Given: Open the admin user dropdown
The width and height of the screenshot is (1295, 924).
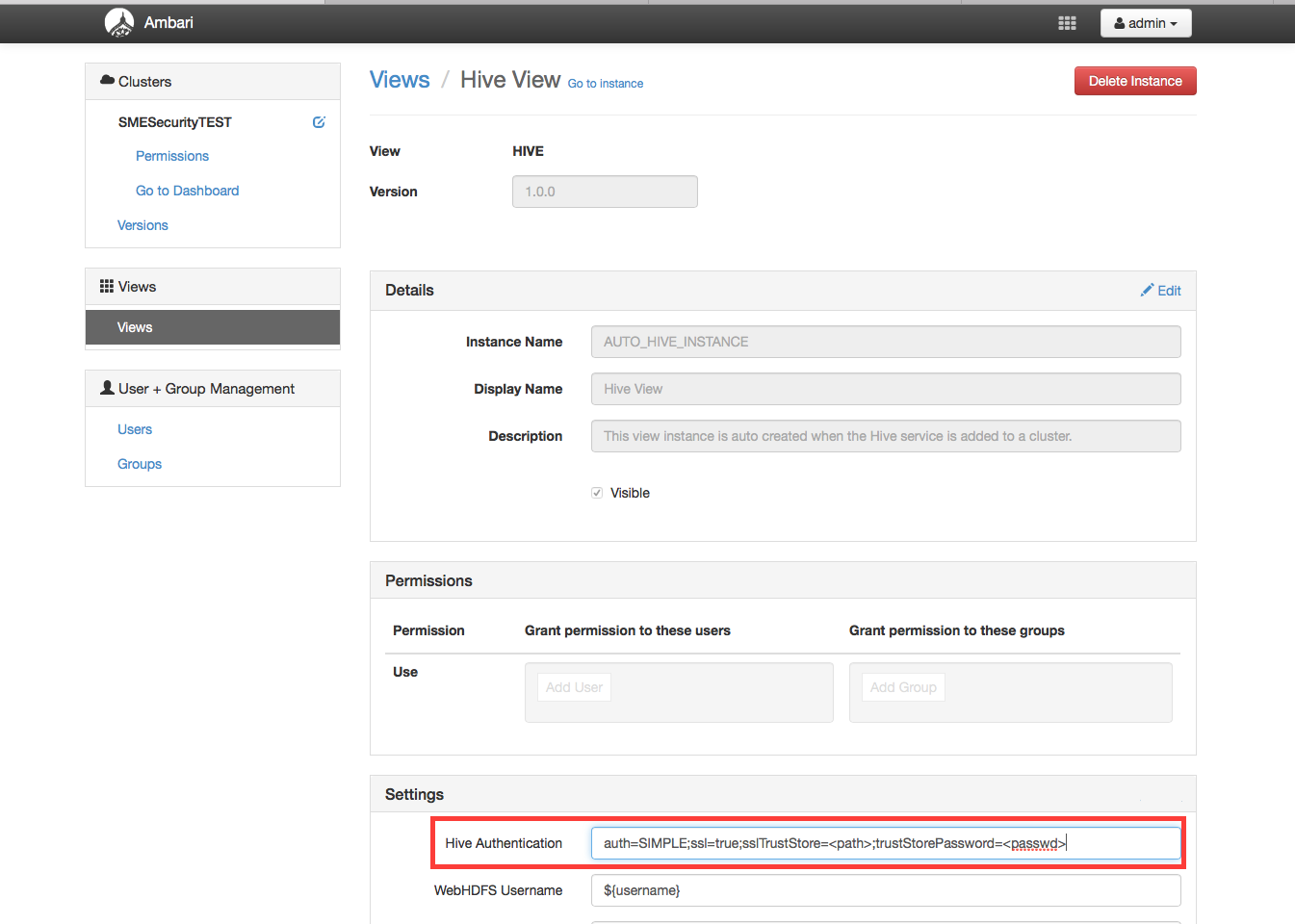Looking at the screenshot, I should point(1145,23).
